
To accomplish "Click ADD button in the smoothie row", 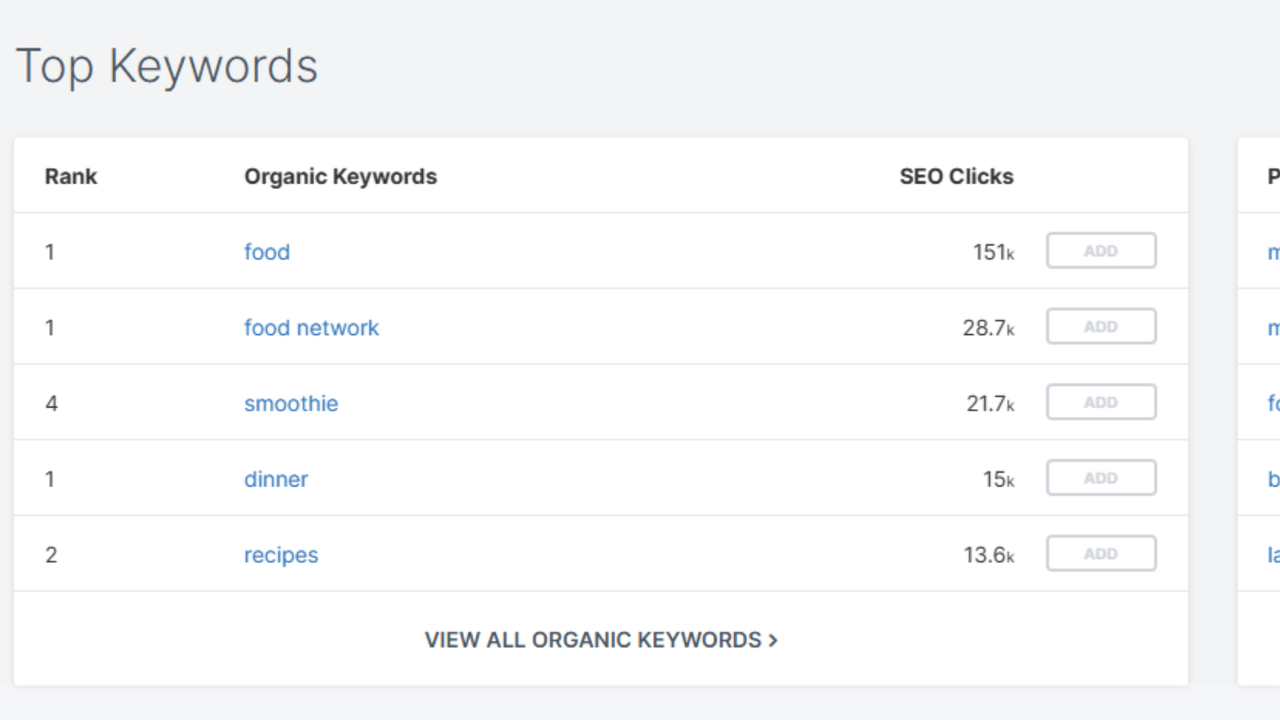I will pyautogui.click(x=1101, y=402).
